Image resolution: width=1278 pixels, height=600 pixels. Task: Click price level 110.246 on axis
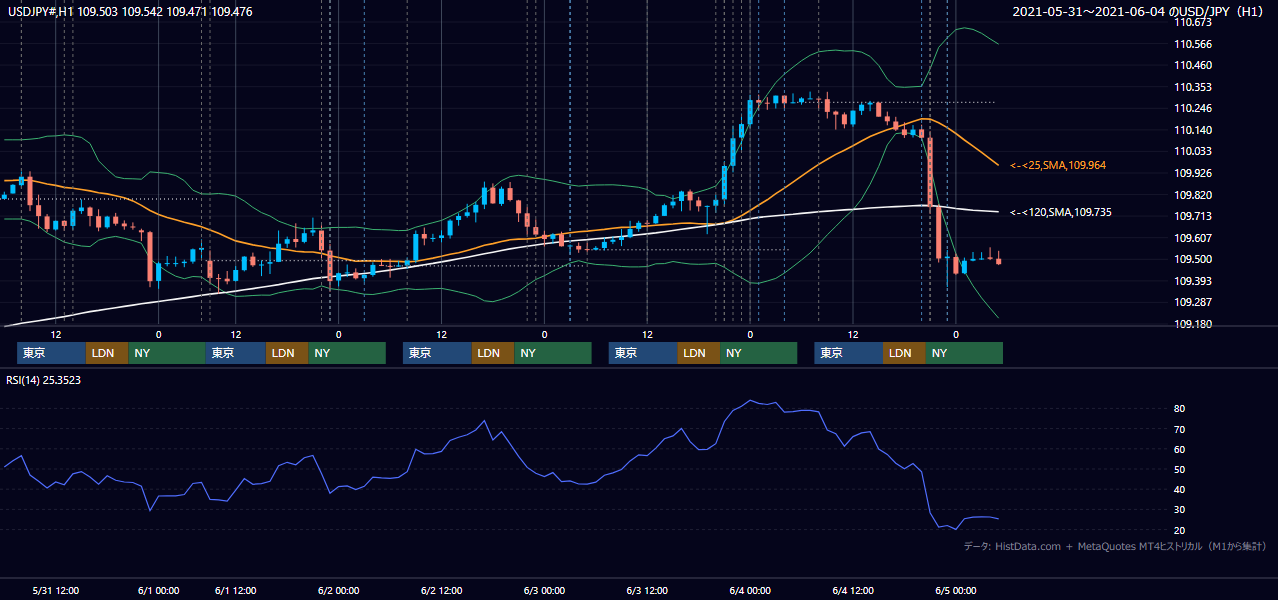pos(1193,109)
